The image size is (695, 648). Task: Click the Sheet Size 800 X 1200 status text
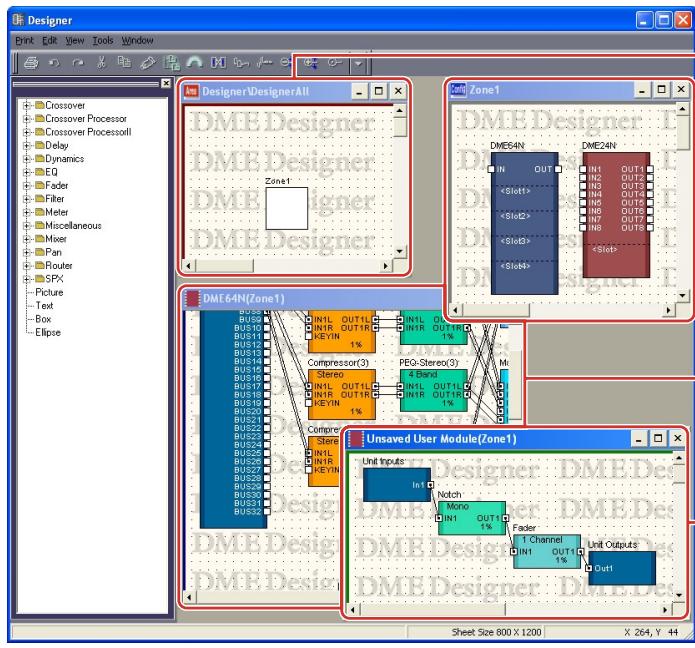(496, 632)
